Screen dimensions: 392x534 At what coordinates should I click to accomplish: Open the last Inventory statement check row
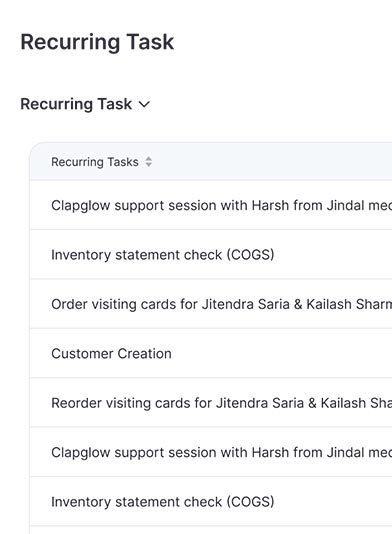tap(211, 501)
